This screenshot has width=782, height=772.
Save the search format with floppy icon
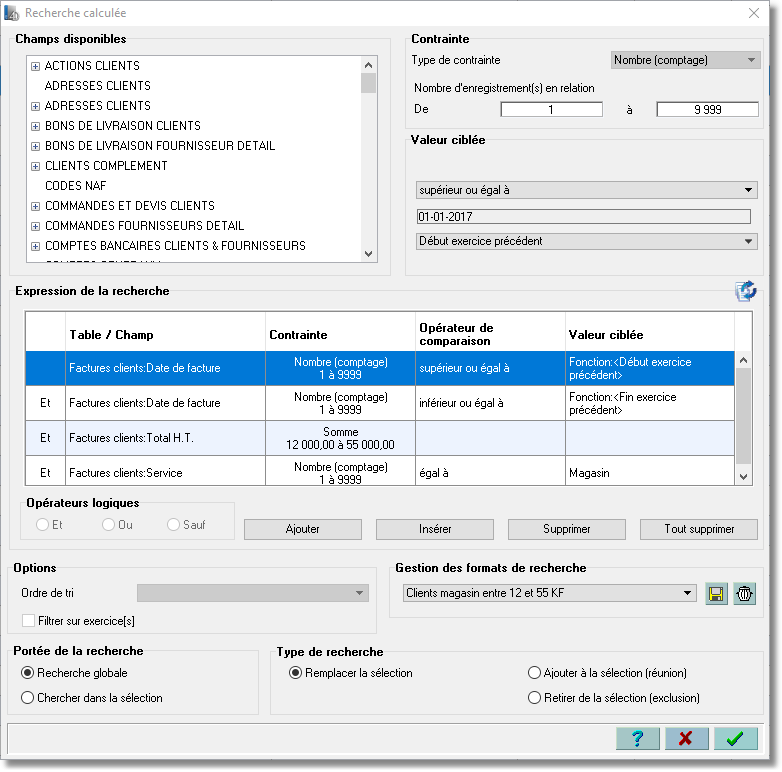(x=716, y=594)
